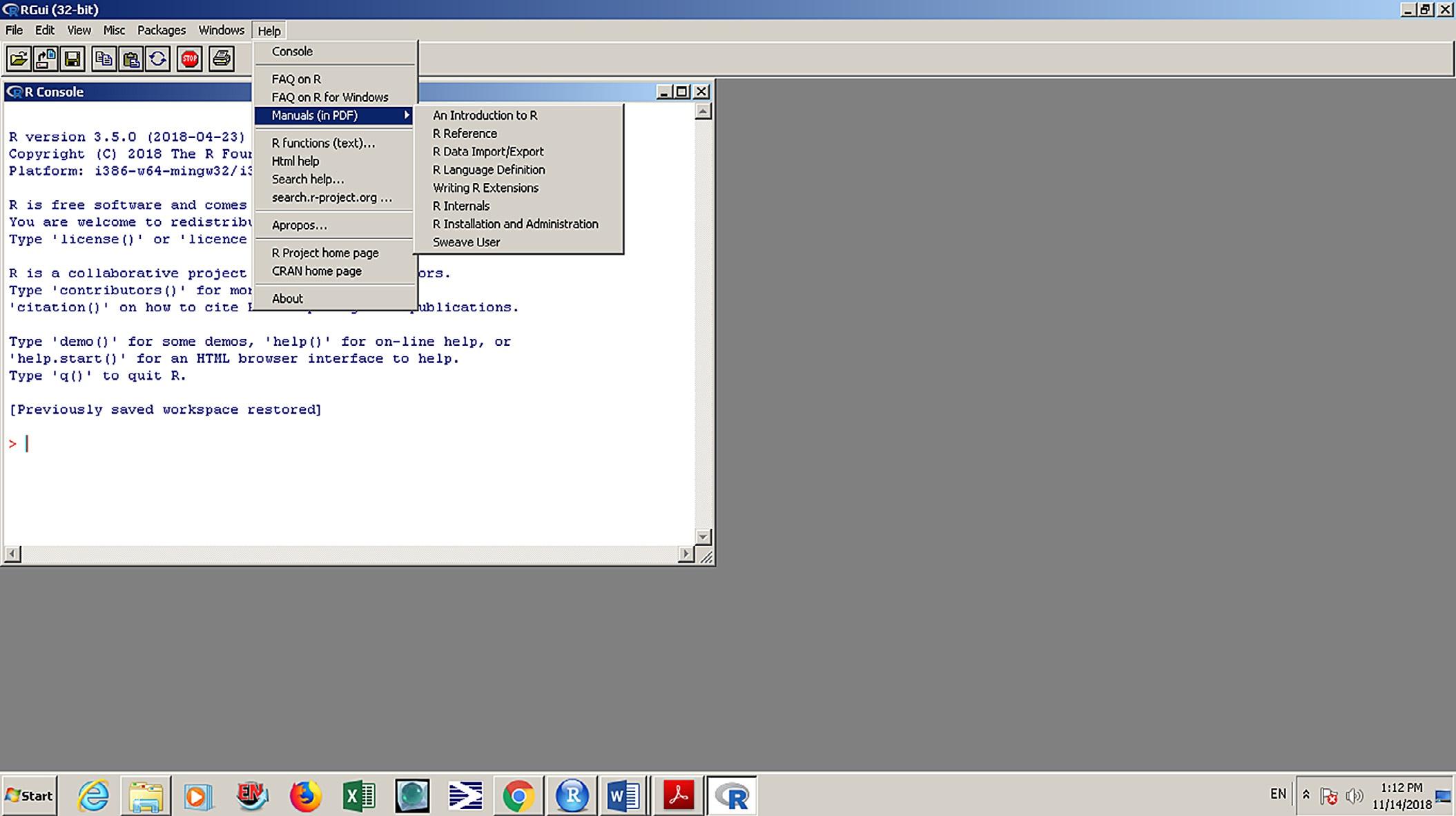
Task: Open R Project home page entry
Action: (x=324, y=253)
